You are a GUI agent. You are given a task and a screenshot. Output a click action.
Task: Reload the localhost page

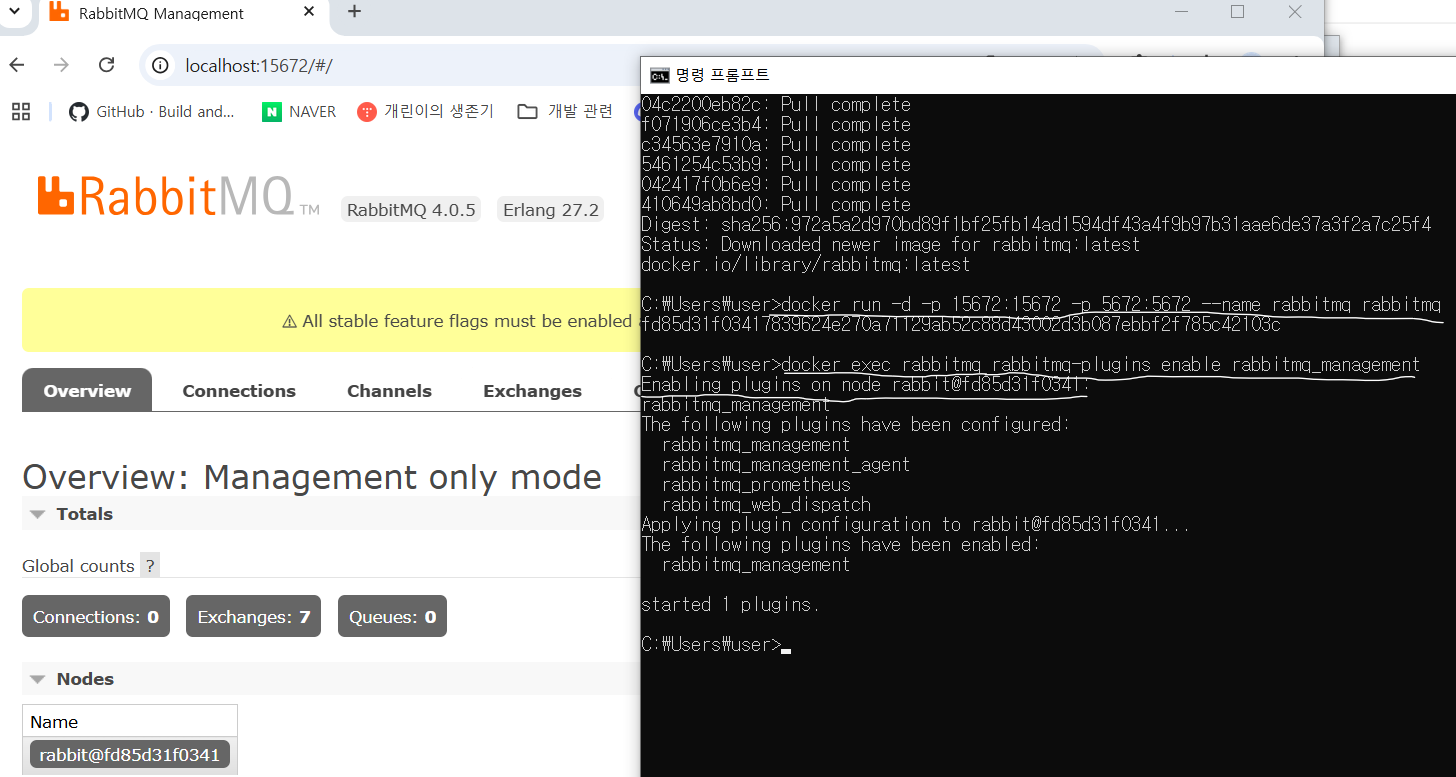[106, 65]
